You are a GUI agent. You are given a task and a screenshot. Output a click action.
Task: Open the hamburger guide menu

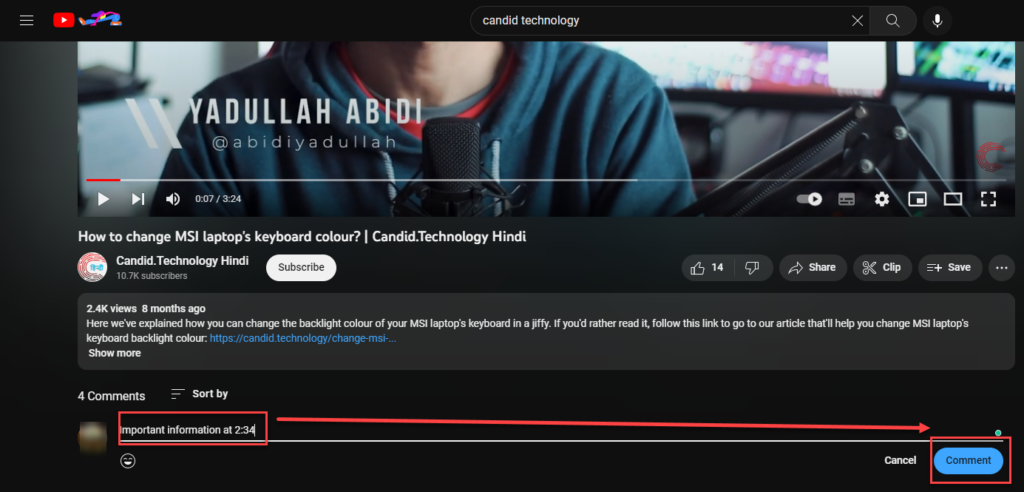(x=26, y=20)
